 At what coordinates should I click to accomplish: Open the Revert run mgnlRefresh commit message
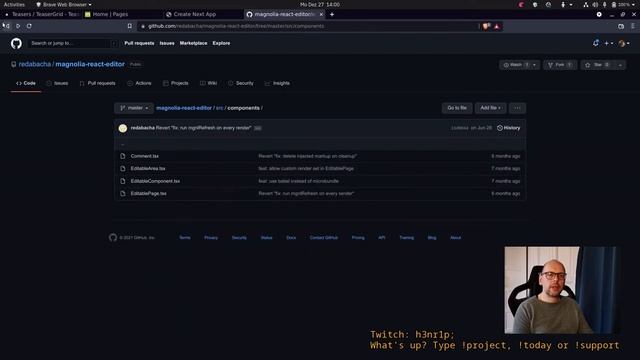pos(203,128)
